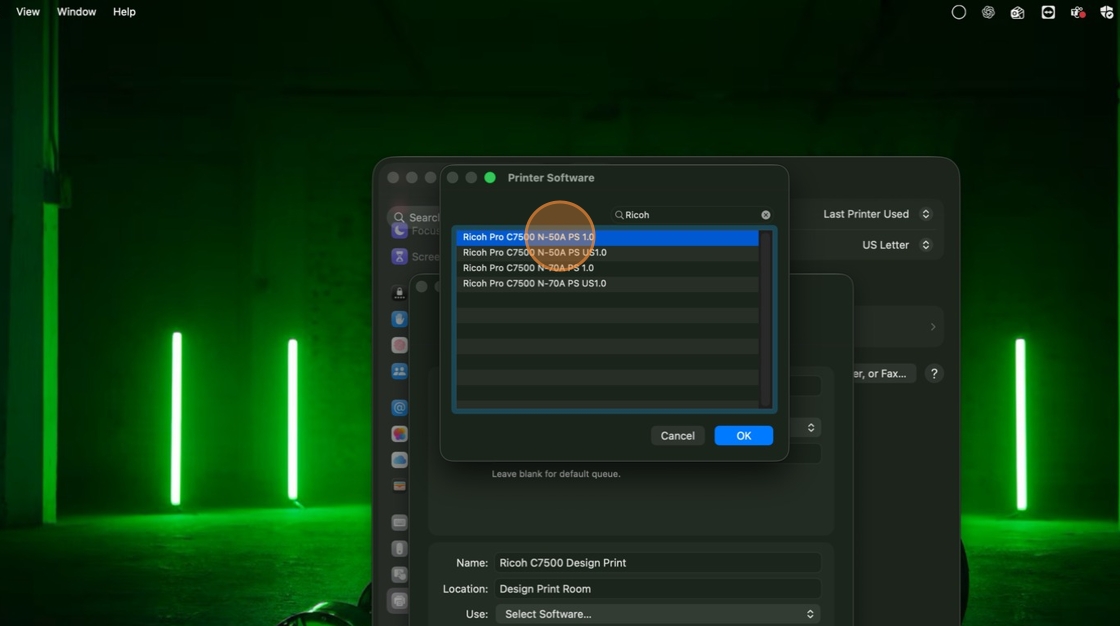Click the Printer Software list scrollbar

pos(766,319)
